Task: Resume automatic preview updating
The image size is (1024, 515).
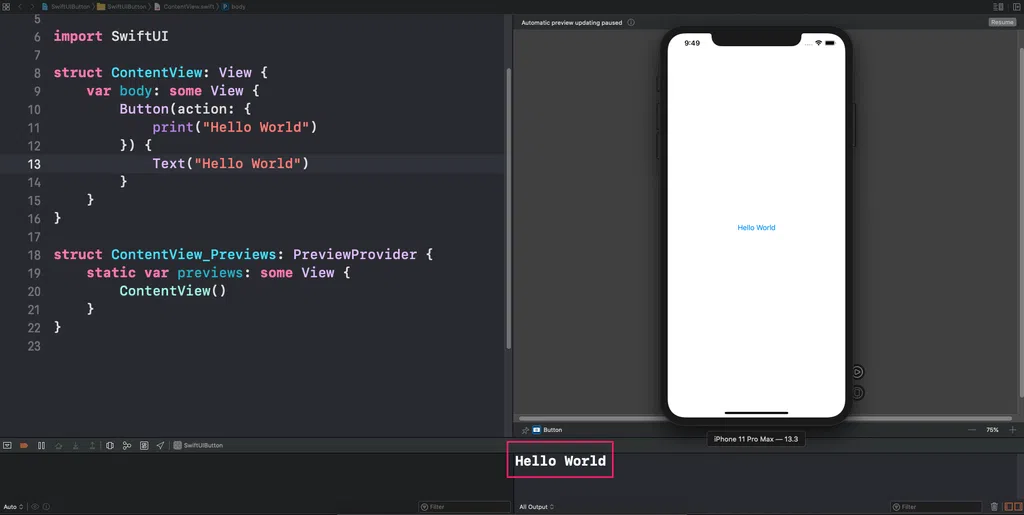Action: pyautogui.click(x=1002, y=22)
